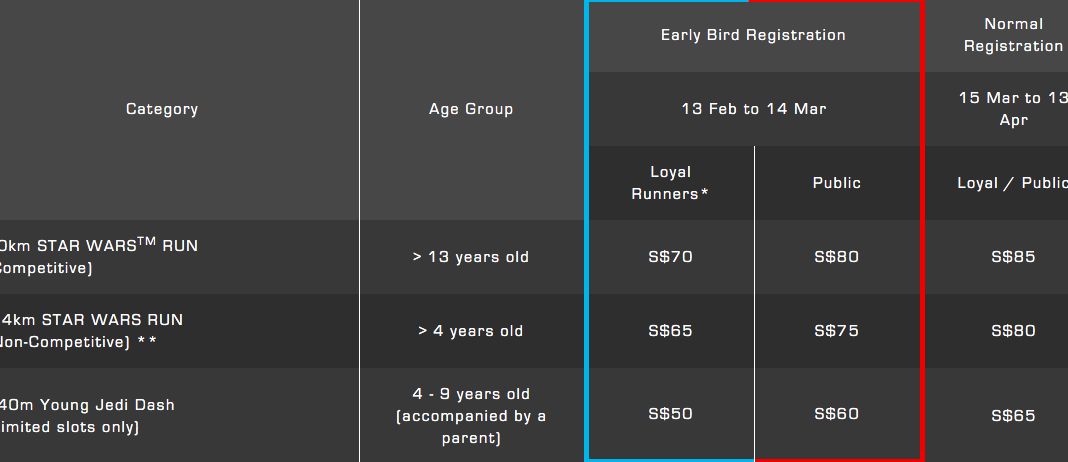Select the 4 - 9 years old age cell

(x=471, y=415)
